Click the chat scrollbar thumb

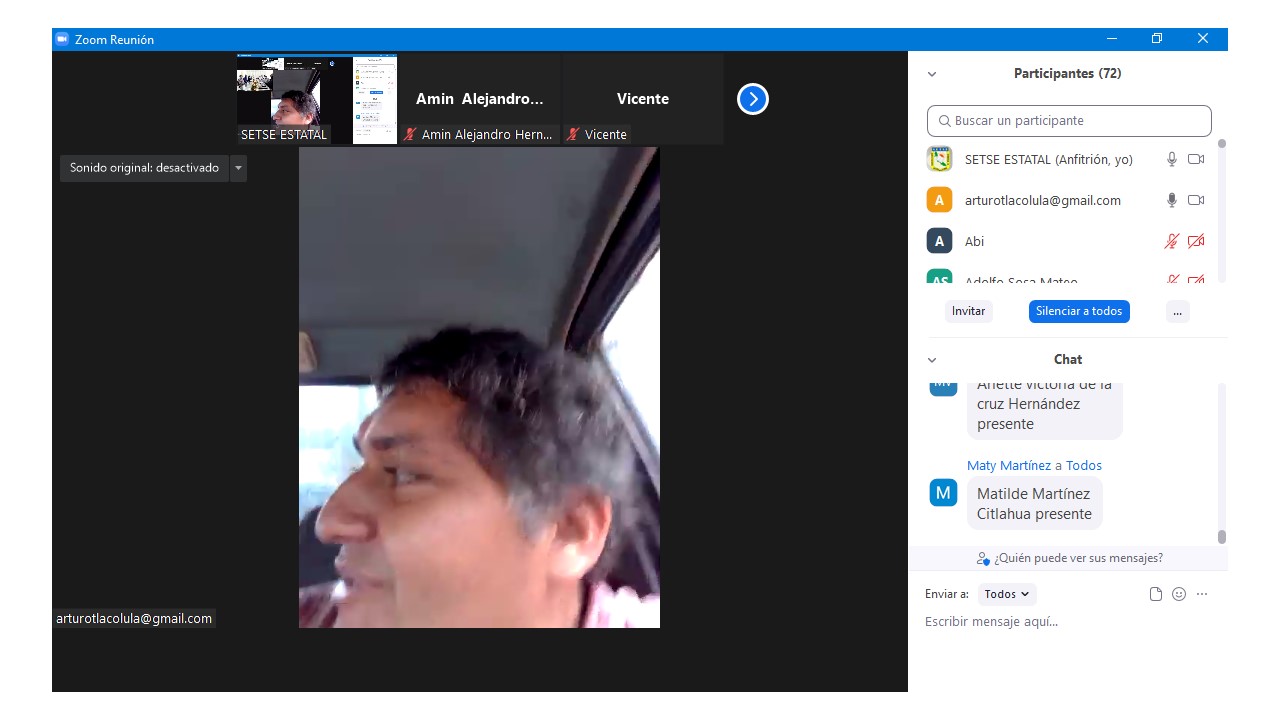tap(1221, 537)
